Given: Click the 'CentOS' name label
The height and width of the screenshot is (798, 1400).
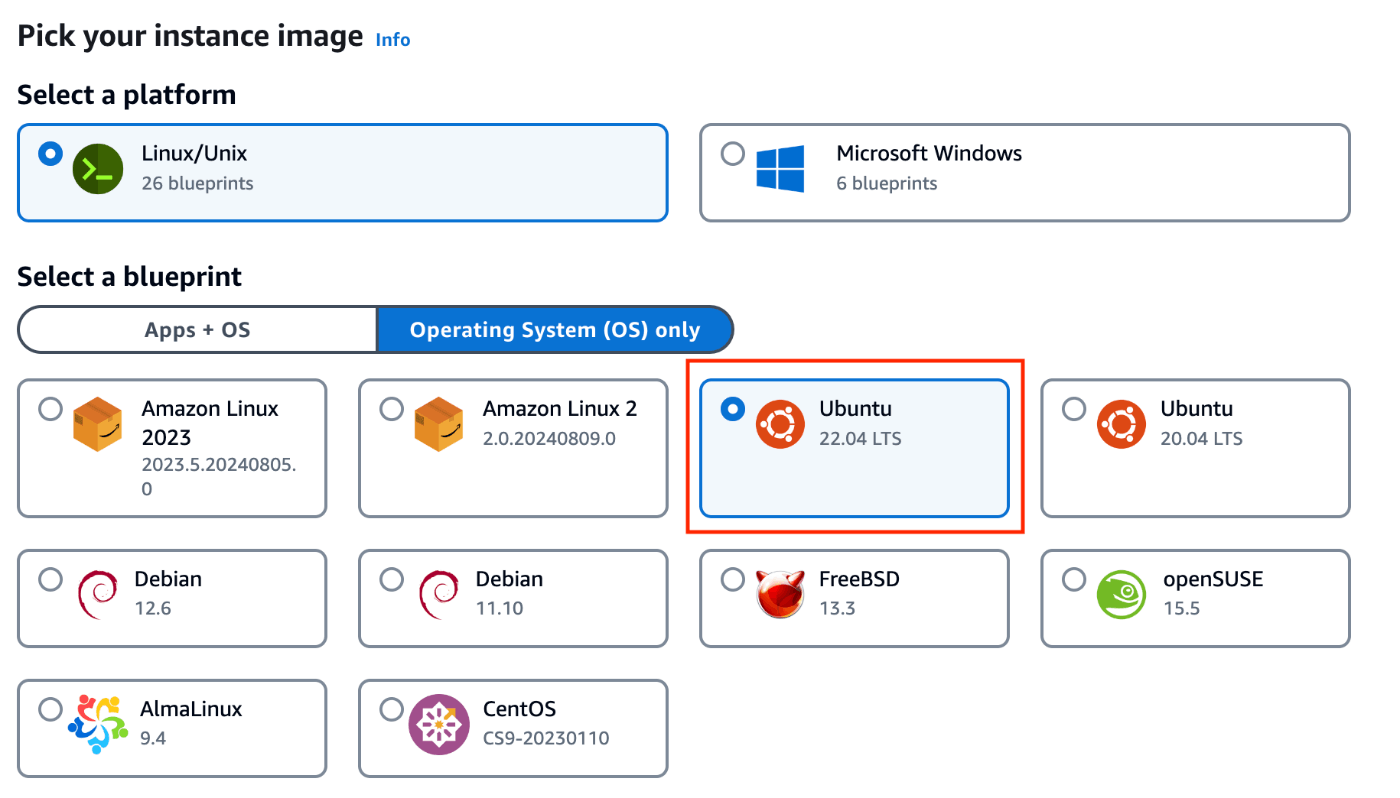Looking at the screenshot, I should [x=519, y=709].
